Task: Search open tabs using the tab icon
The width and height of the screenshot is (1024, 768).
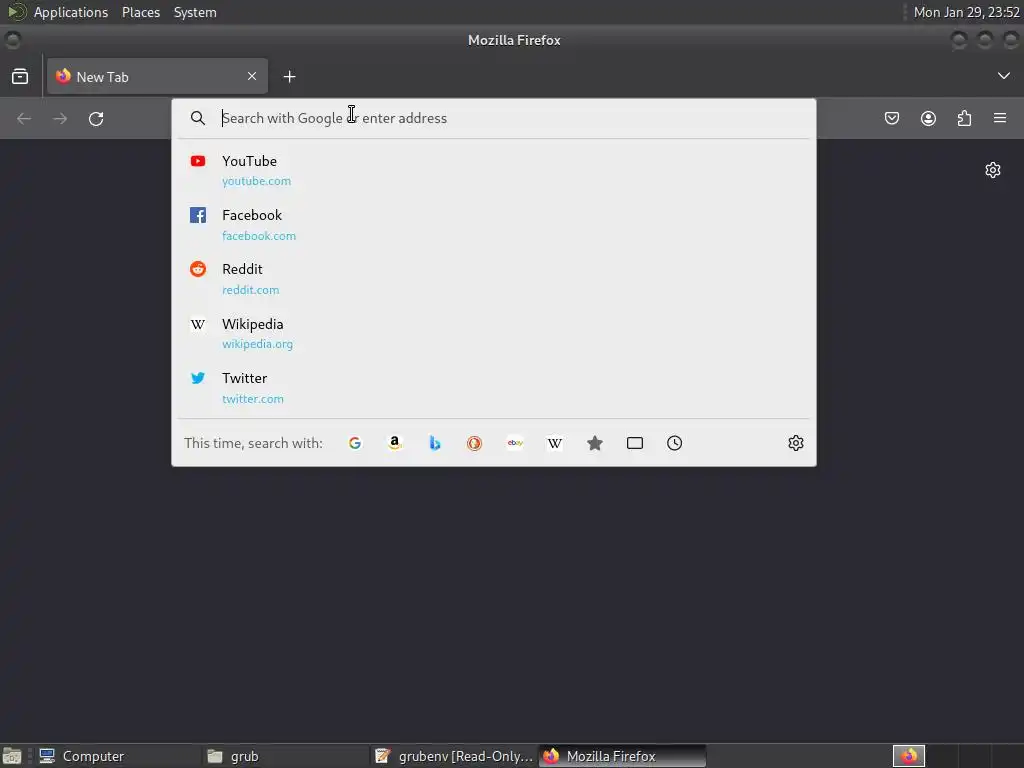Action: coord(635,443)
